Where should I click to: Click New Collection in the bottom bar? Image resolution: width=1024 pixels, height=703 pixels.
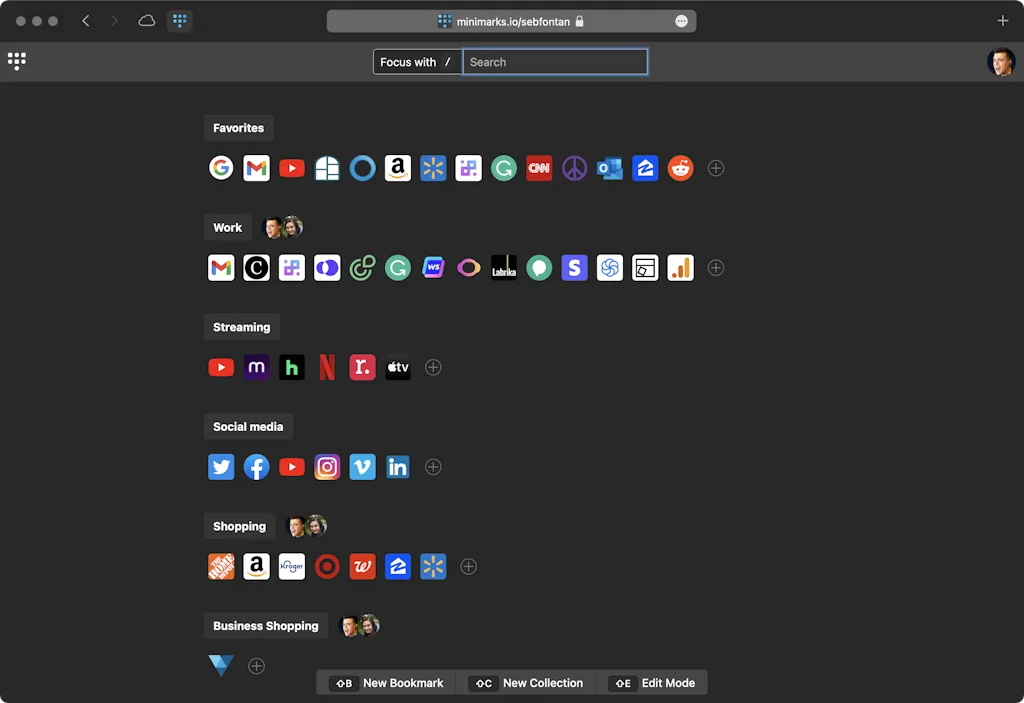526,683
